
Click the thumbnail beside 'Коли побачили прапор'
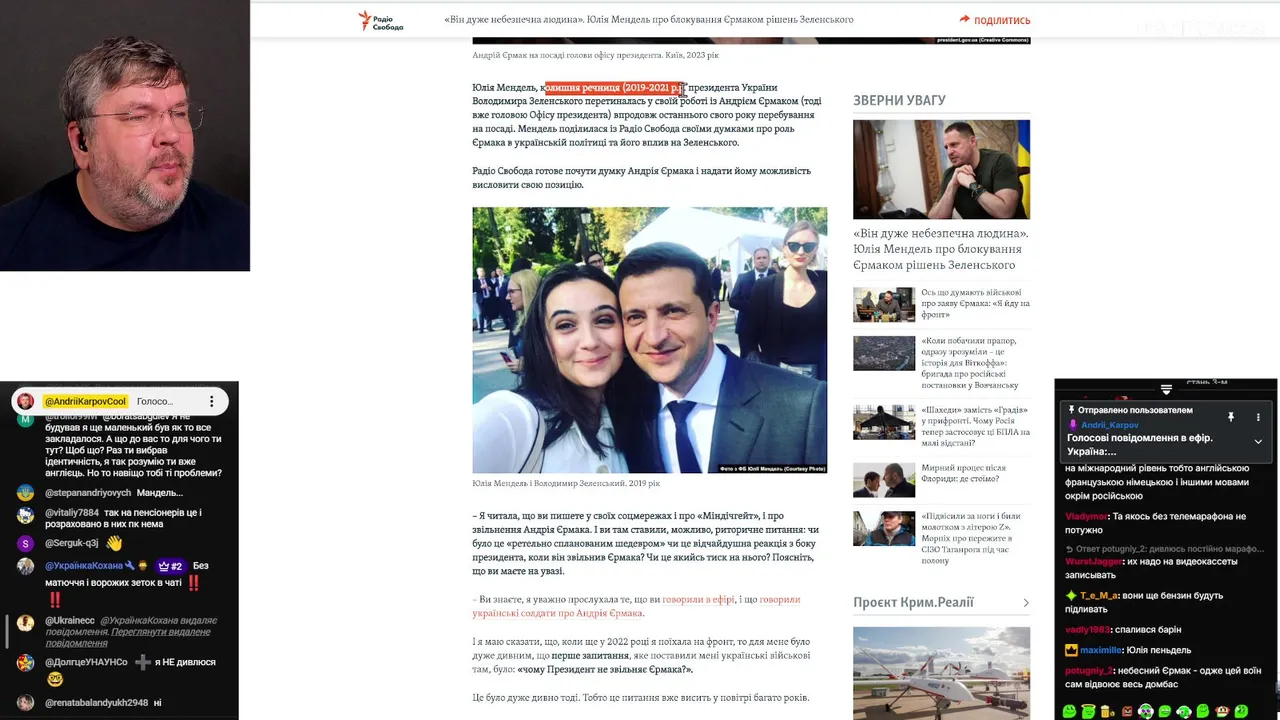(x=884, y=353)
